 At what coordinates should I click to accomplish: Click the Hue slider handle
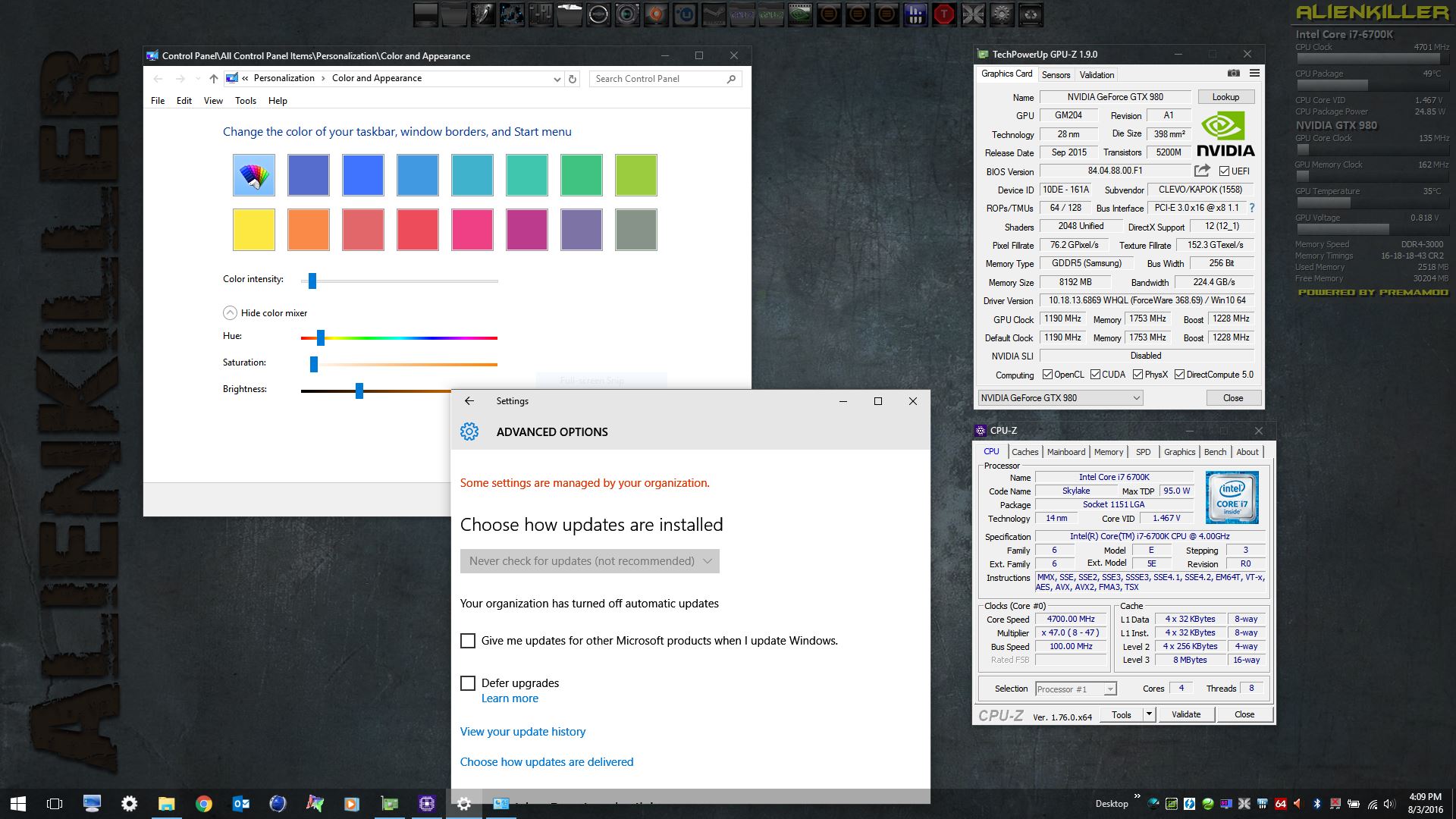pyautogui.click(x=321, y=337)
